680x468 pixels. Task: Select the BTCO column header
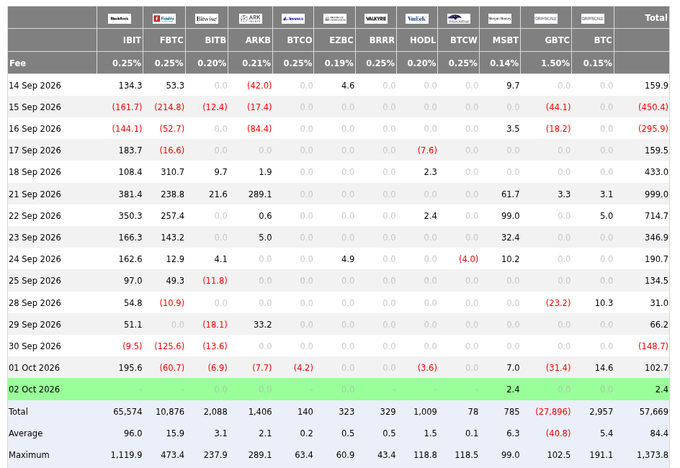(299, 40)
